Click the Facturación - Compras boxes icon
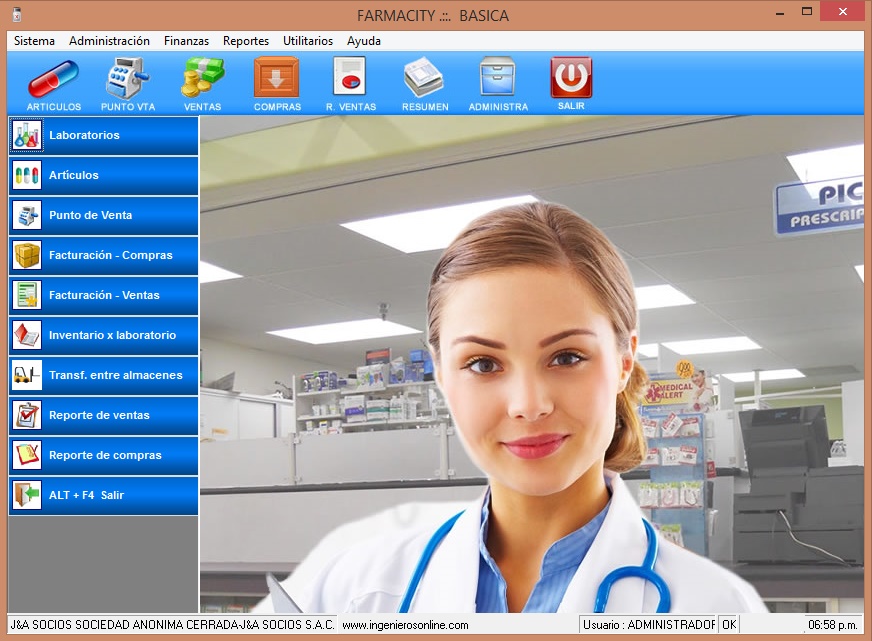 coord(27,255)
